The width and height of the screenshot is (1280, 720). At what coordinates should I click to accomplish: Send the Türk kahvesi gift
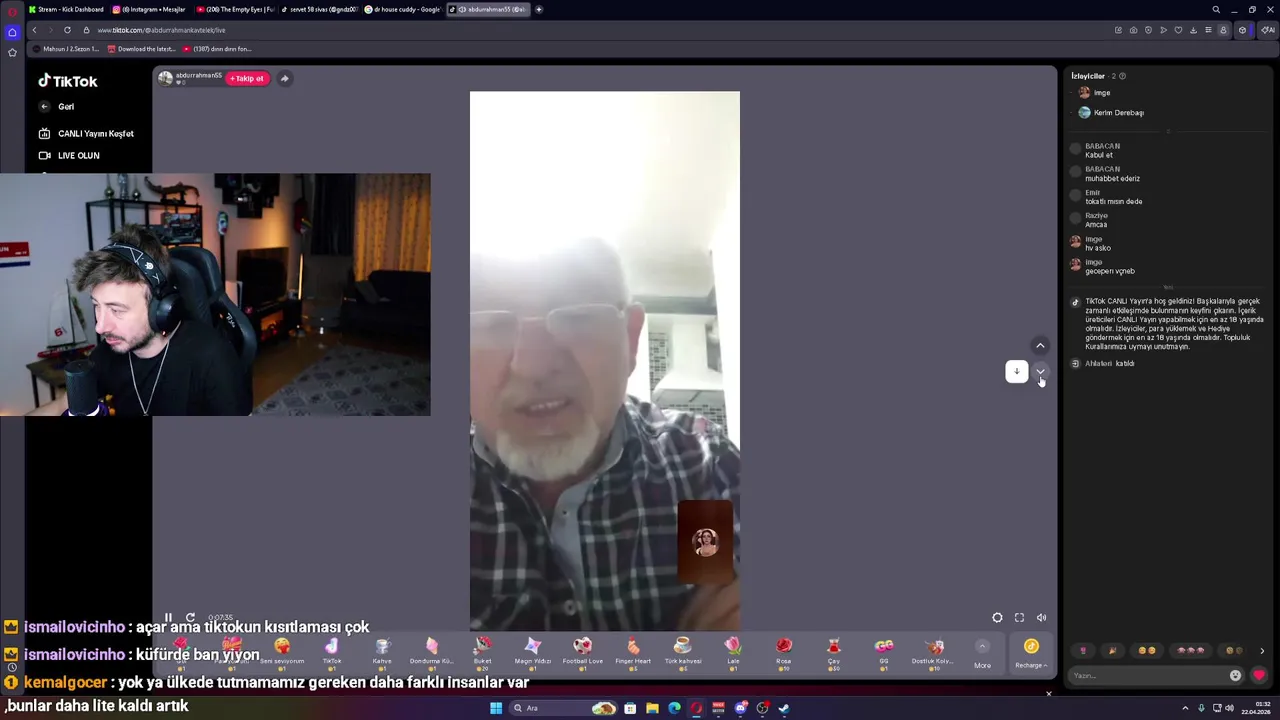pos(683,651)
